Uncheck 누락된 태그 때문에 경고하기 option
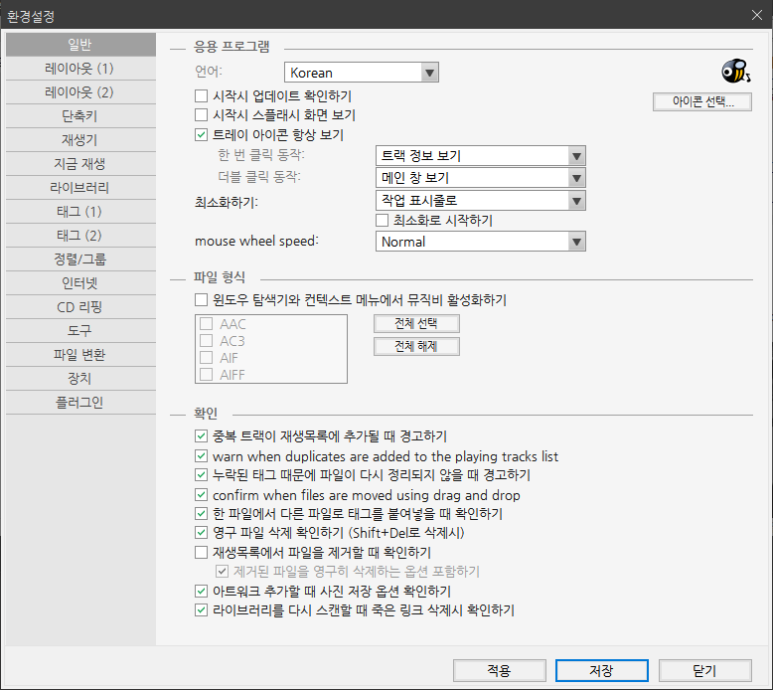 201,475
